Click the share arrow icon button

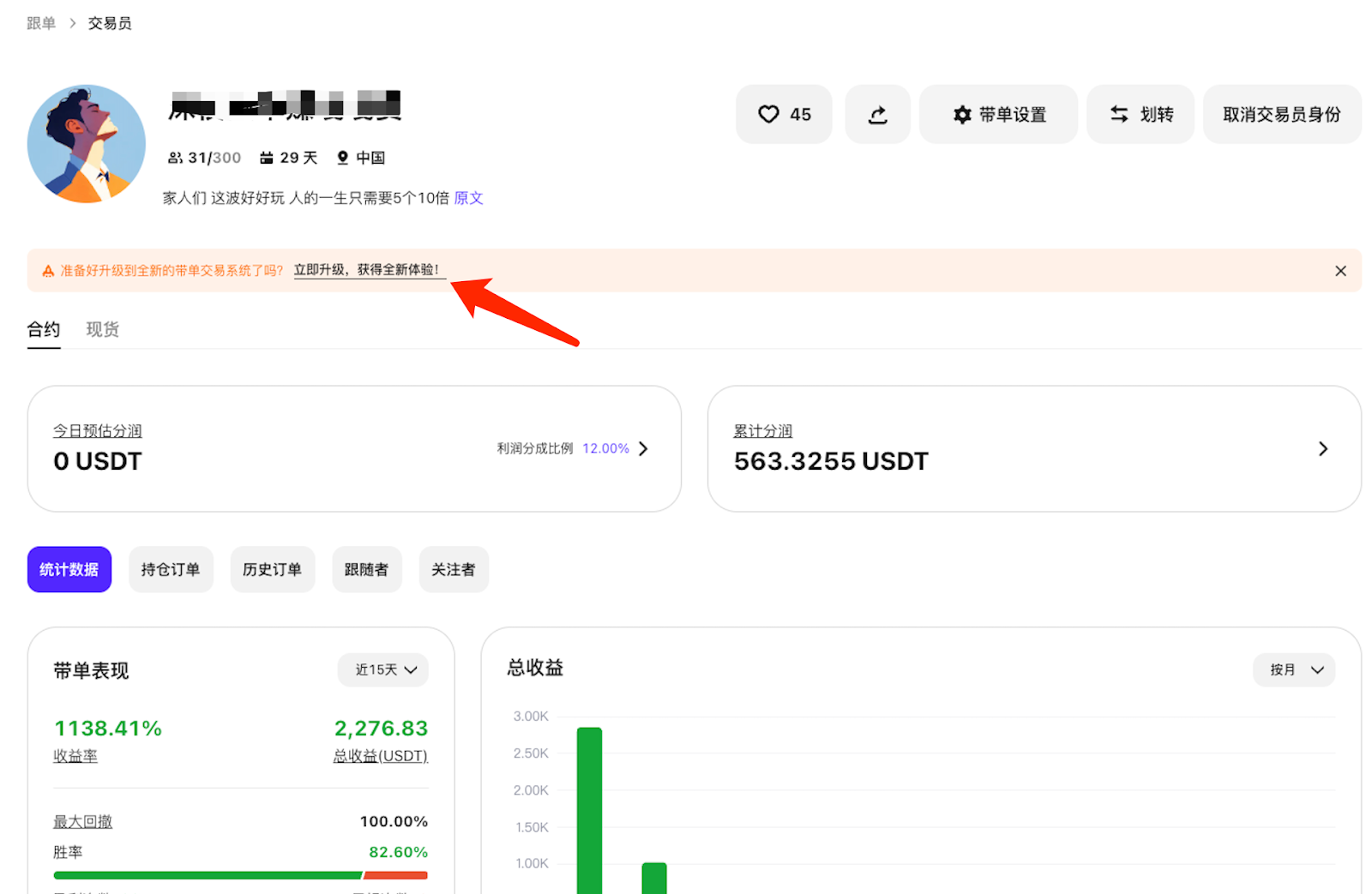(x=877, y=114)
